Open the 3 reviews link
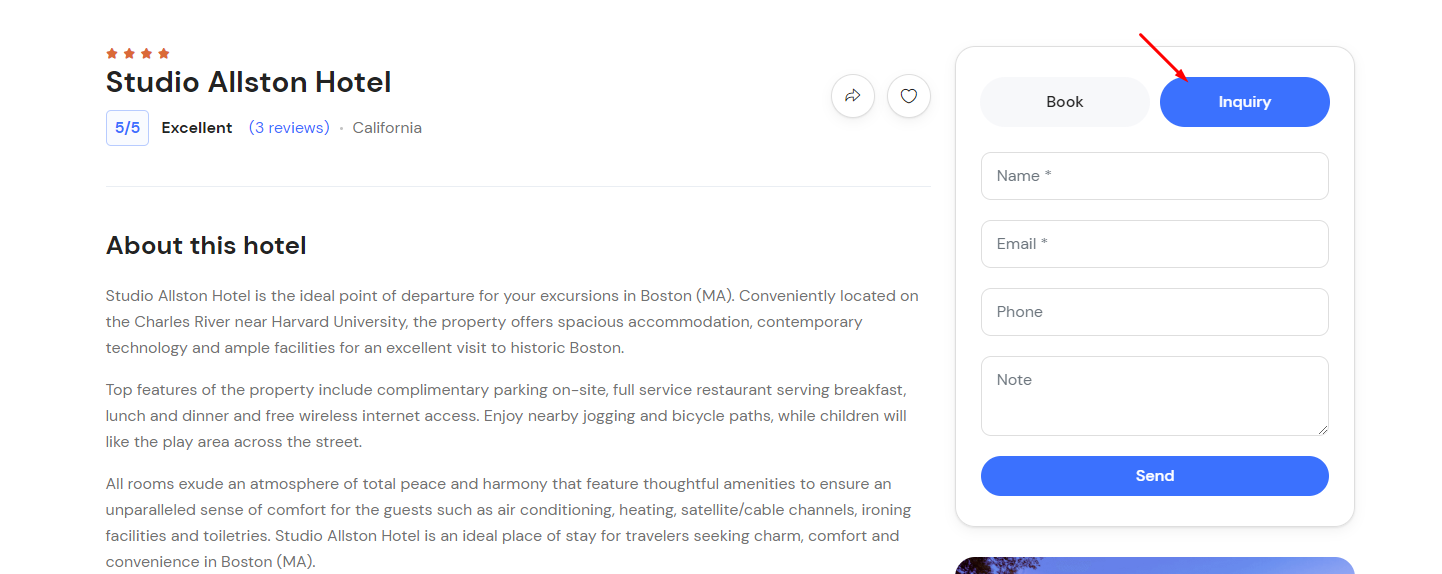This screenshot has width=1442, height=574. [x=289, y=128]
